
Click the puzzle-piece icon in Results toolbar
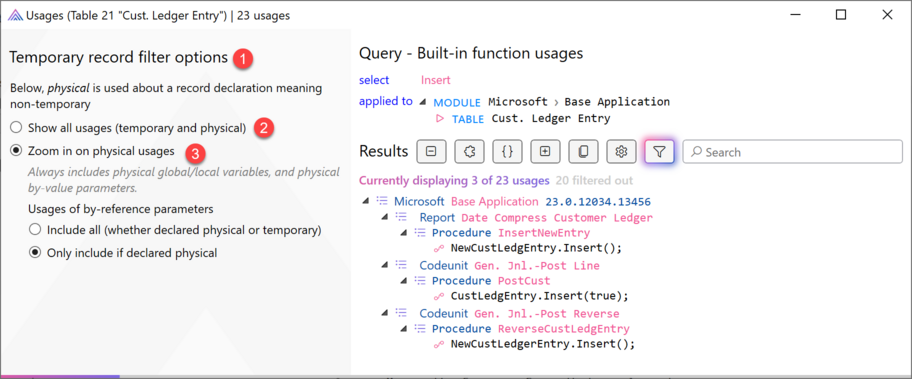point(469,152)
